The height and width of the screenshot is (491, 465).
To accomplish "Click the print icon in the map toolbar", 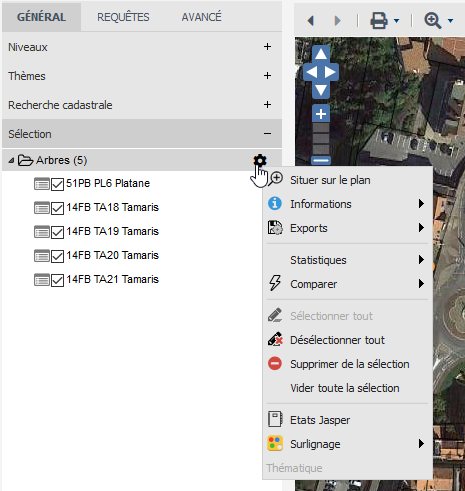I will (379, 21).
